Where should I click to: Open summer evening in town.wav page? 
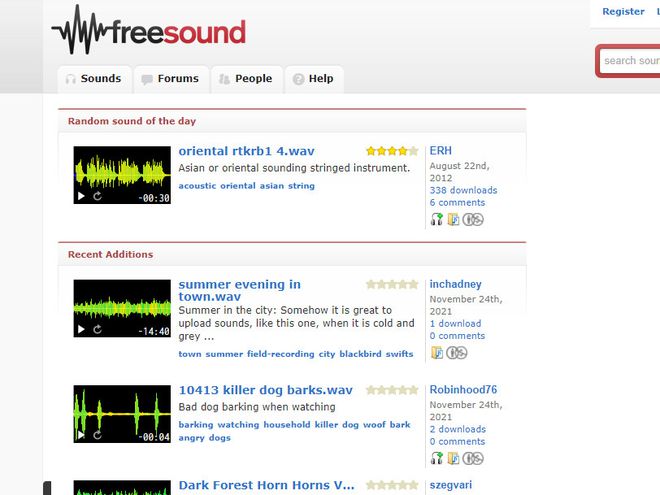point(240,290)
